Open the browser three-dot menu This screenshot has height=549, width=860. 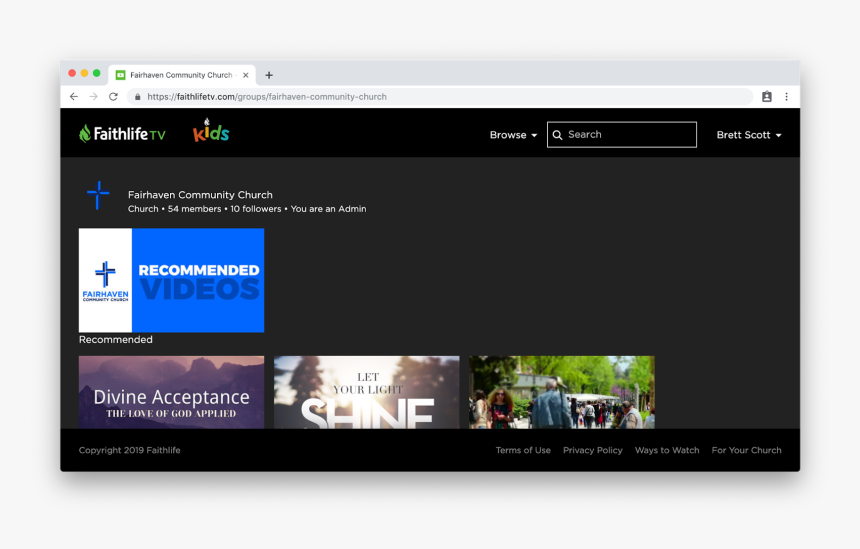click(x=786, y=97)
